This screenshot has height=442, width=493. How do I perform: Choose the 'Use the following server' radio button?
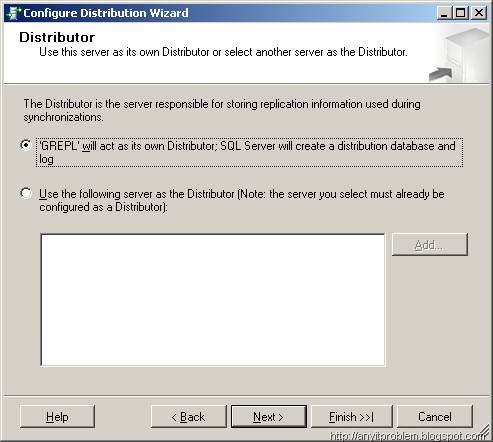pos(26,193)
